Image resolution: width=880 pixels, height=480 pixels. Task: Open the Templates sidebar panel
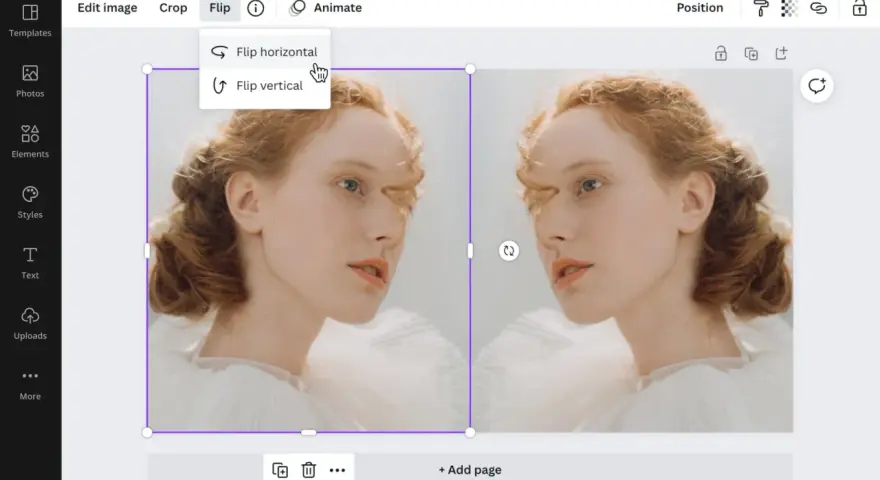[30, 21]
